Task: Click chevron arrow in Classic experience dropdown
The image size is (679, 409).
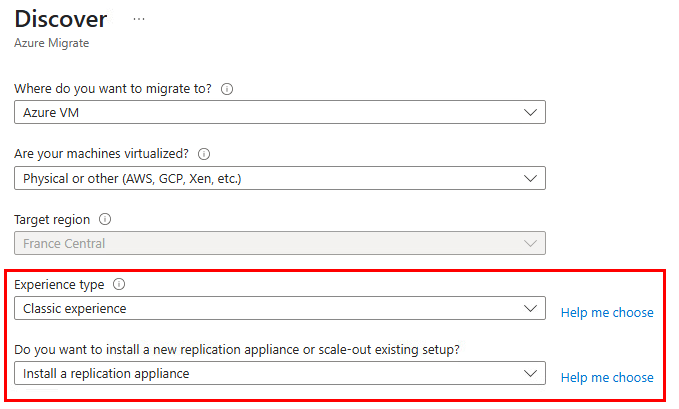Action: (530, 308)
